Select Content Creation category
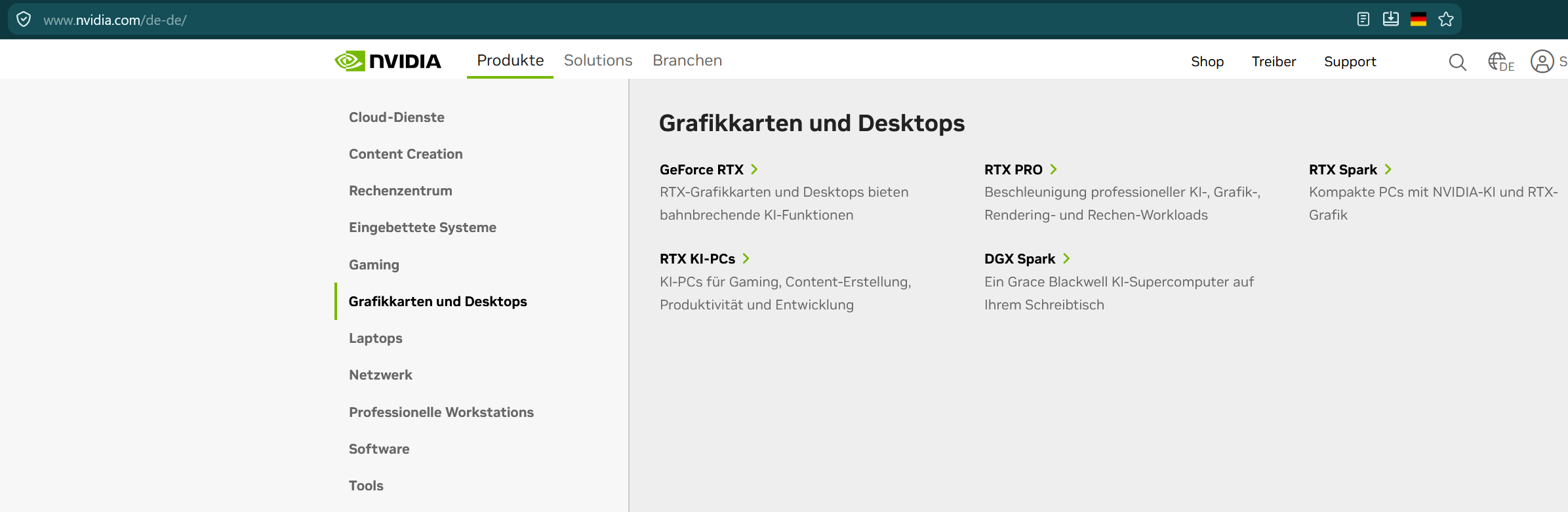 point(406,154)
